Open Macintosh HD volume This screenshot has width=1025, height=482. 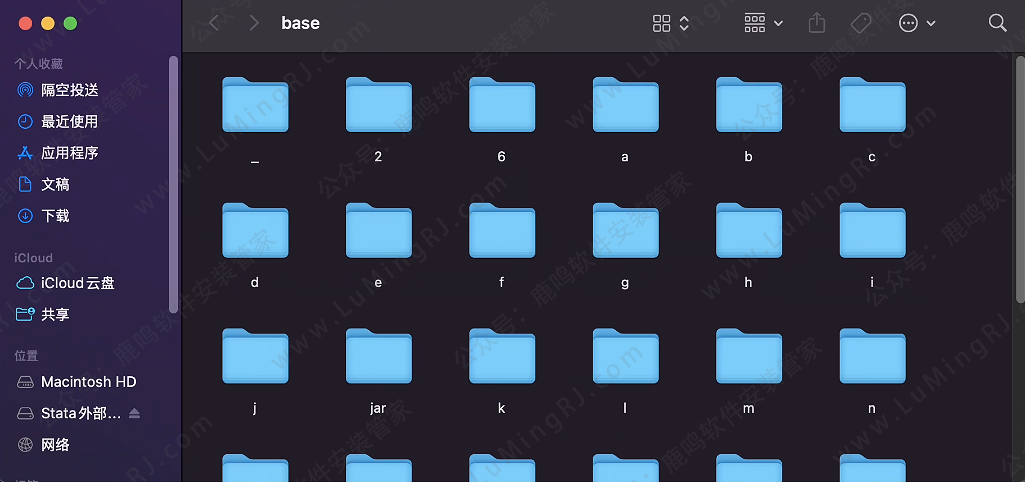pos(88,382)
